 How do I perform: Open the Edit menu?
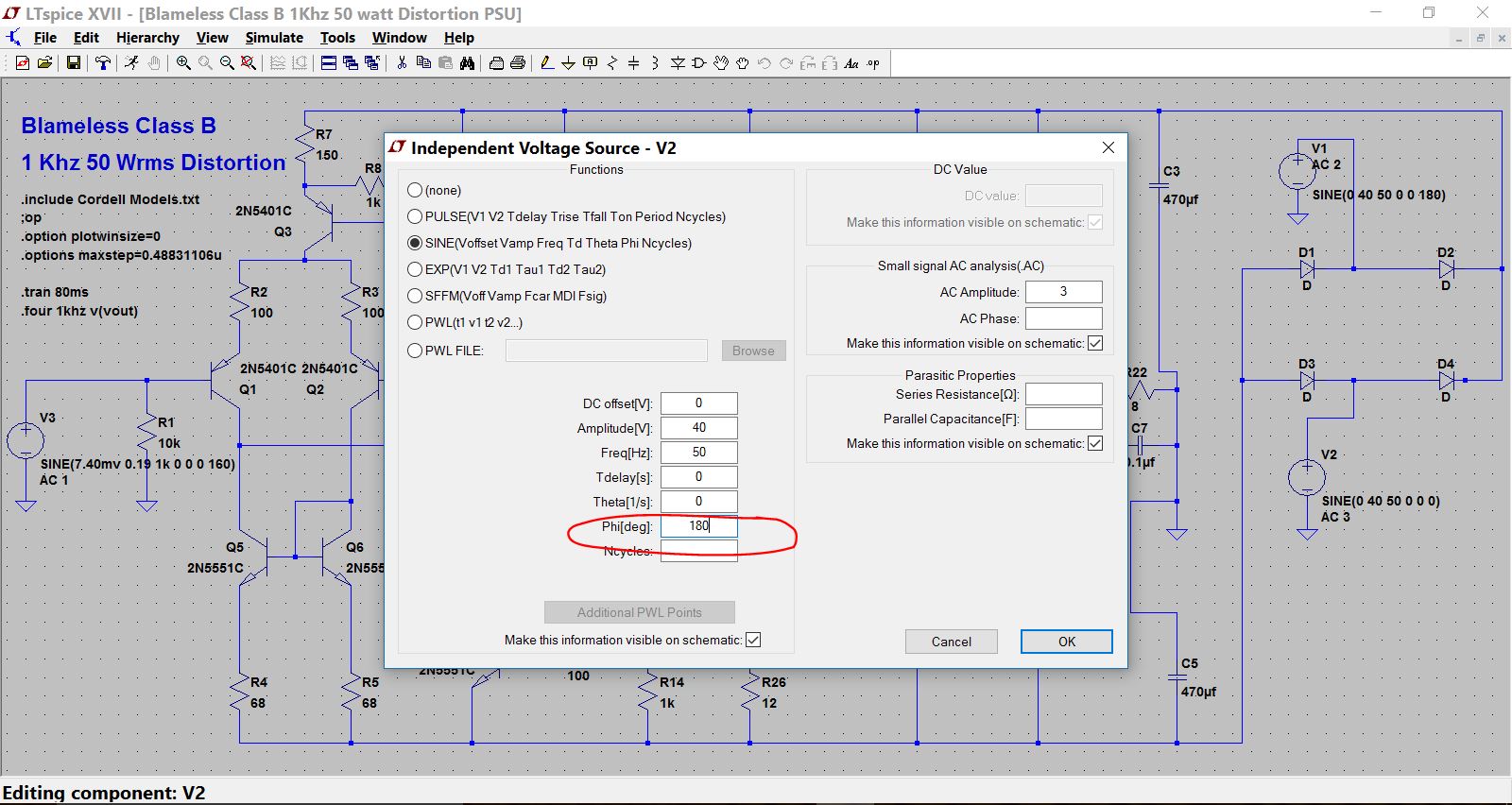[x=86, y=38]
